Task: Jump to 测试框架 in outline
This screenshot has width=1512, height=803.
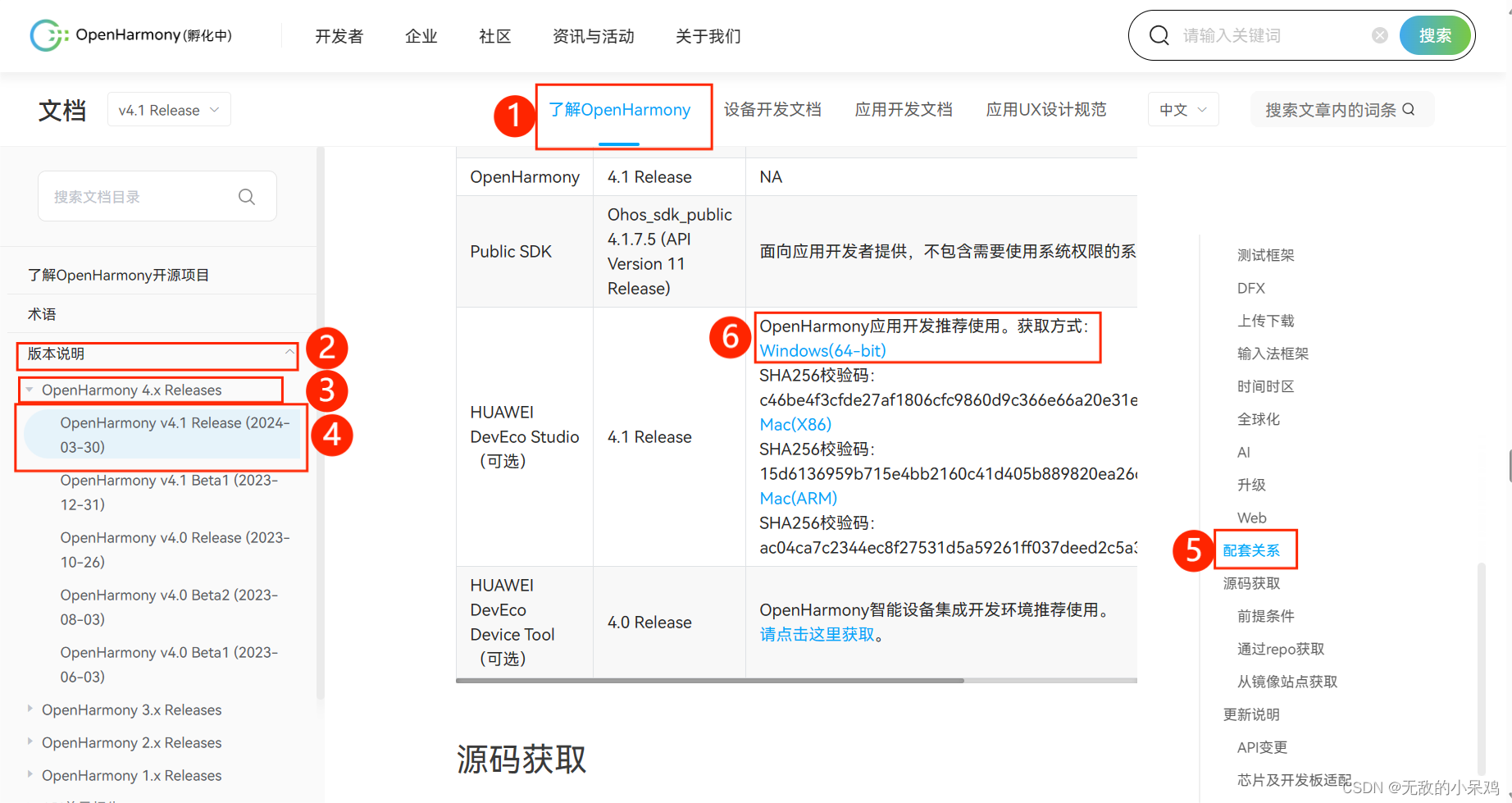Action: 1265,255
